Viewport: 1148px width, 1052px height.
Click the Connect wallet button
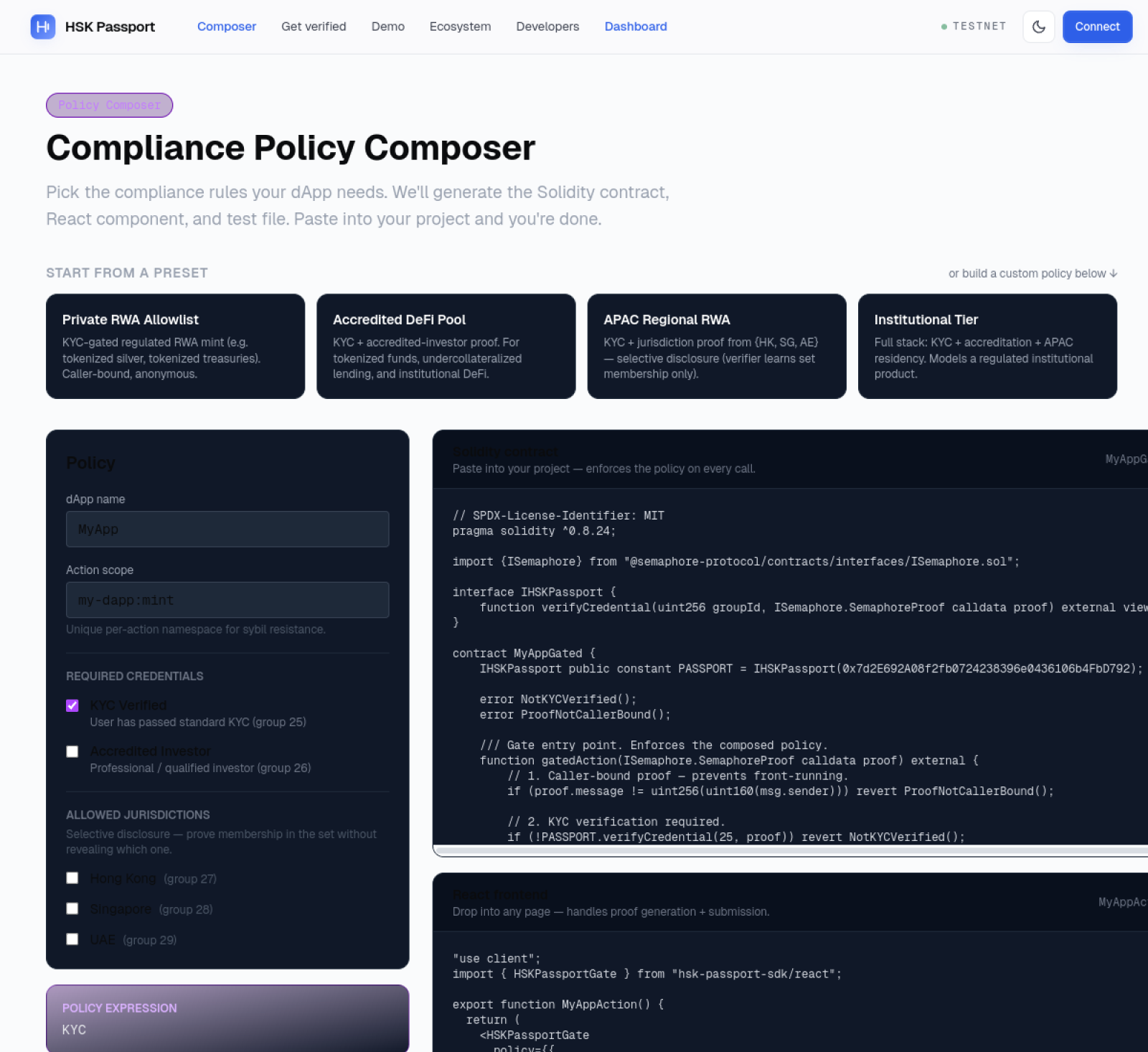point(1097,27)
